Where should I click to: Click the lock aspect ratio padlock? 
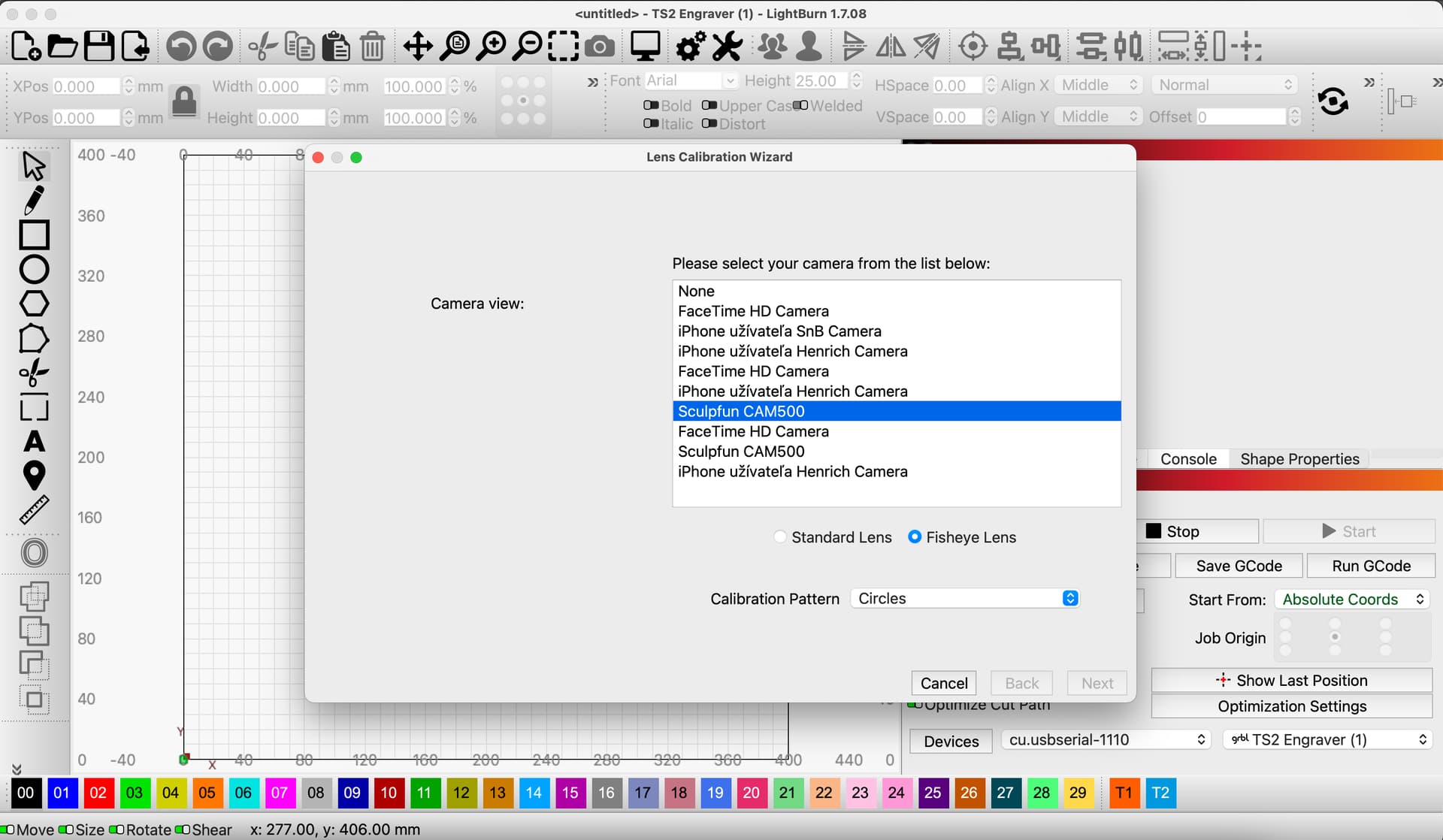pos(184,101)
